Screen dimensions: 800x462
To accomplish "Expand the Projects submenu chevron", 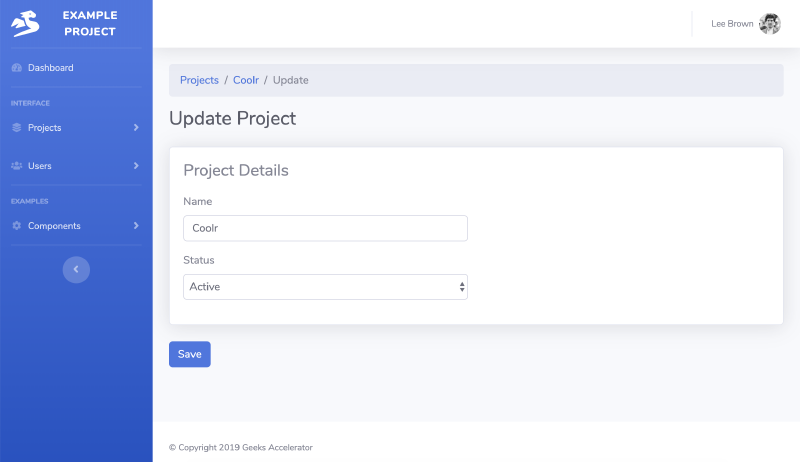I will click(x=136, y=128).
